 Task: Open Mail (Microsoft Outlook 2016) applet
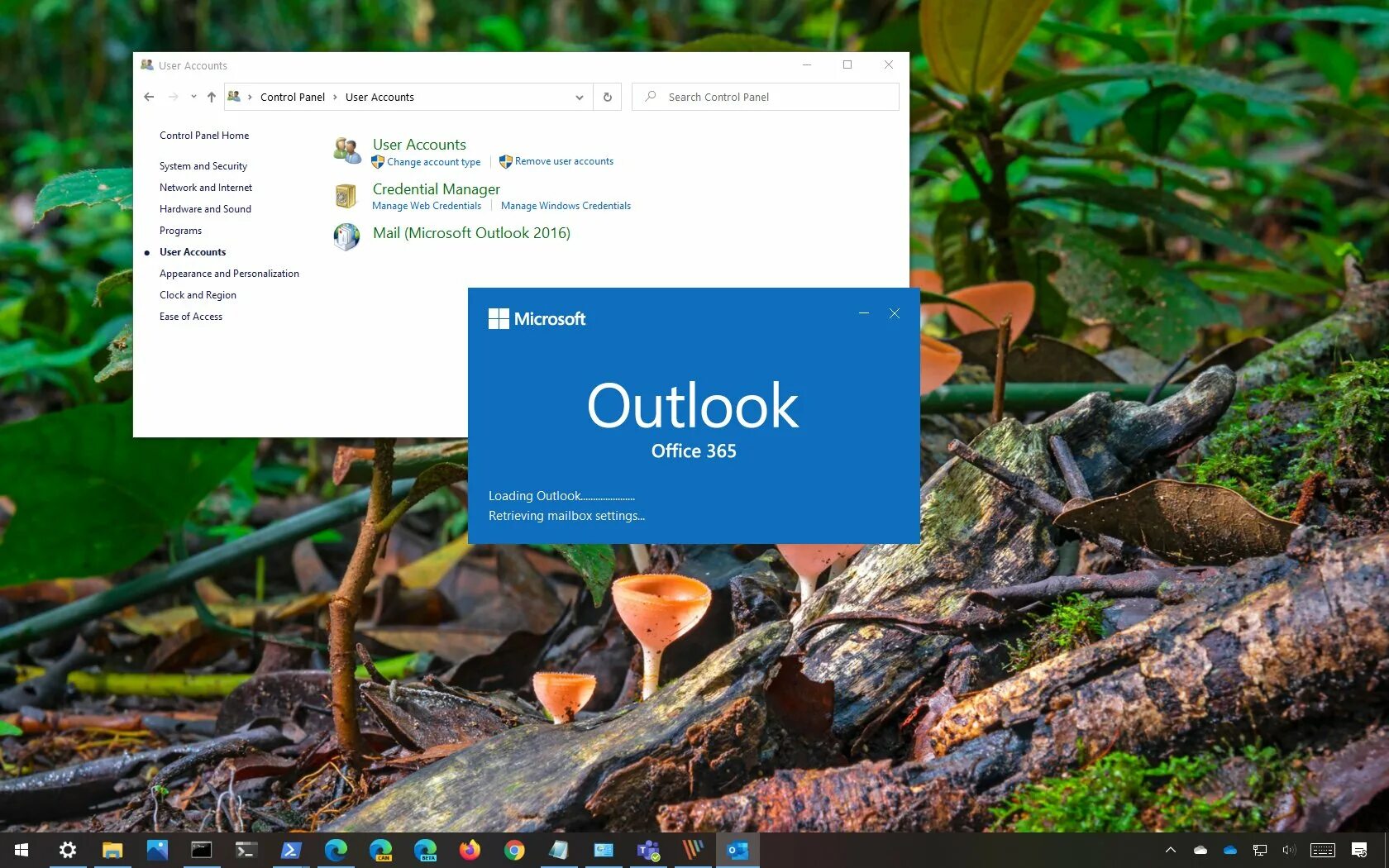[471, 233]
